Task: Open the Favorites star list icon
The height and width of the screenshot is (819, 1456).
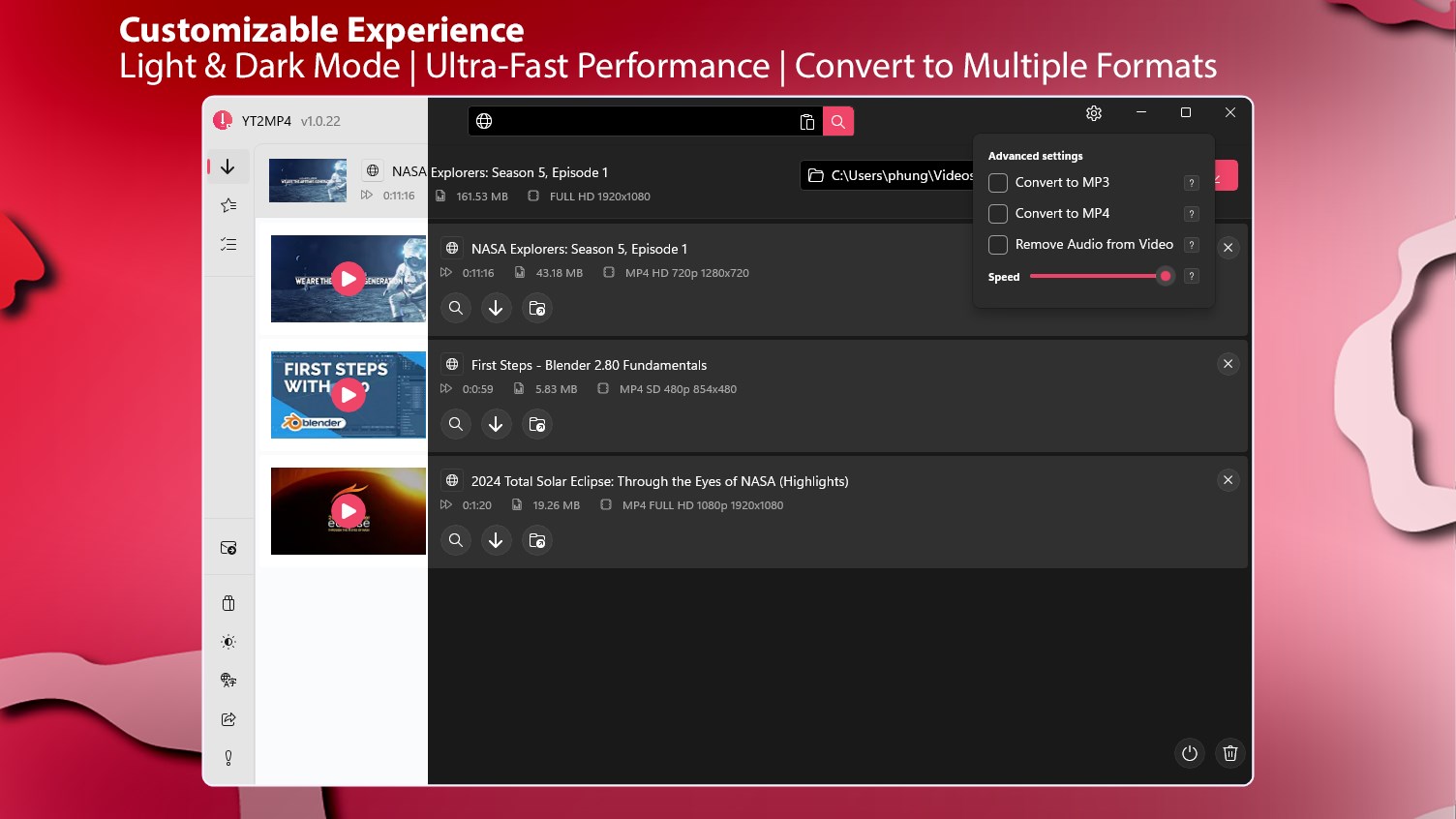Action: (x=228, y=205)
